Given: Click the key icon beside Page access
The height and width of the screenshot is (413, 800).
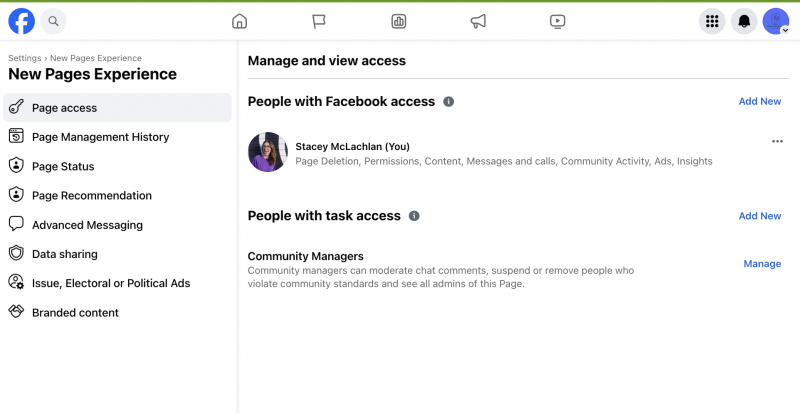Looking at the screenshot, I should tap(16, 107).
